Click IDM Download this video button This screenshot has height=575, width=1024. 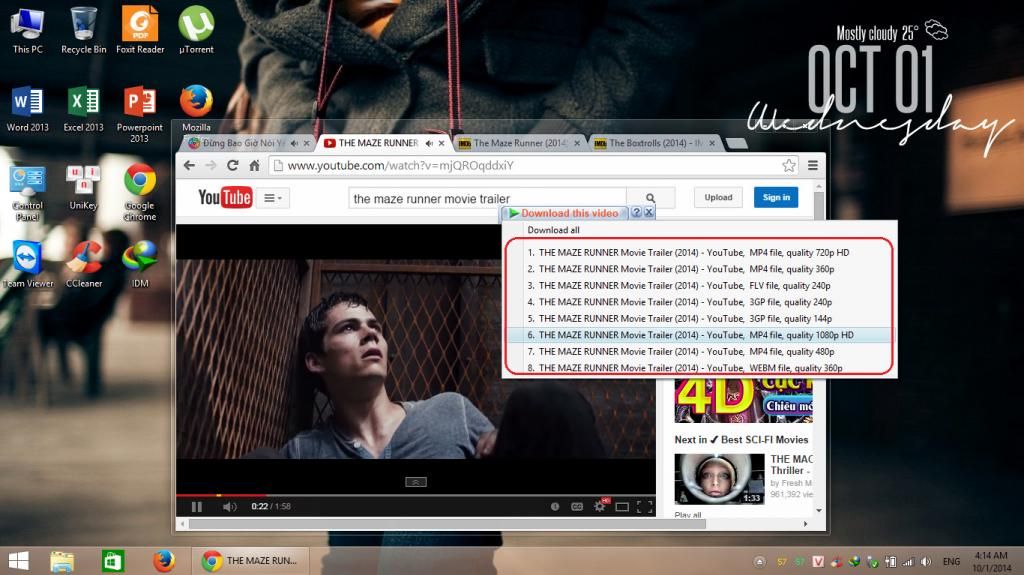pyautogui.click(x=564, y=213)
